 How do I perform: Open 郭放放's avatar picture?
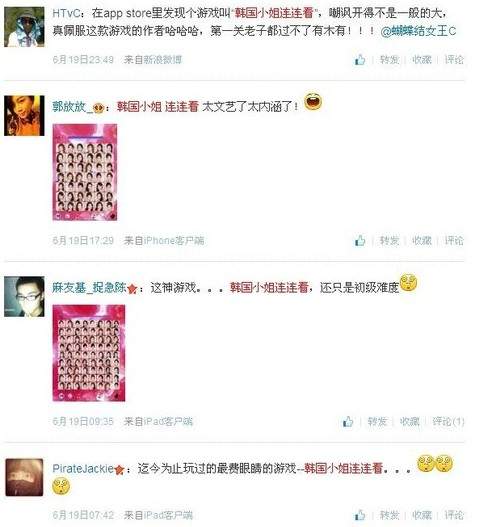click(x=24, y=116)
